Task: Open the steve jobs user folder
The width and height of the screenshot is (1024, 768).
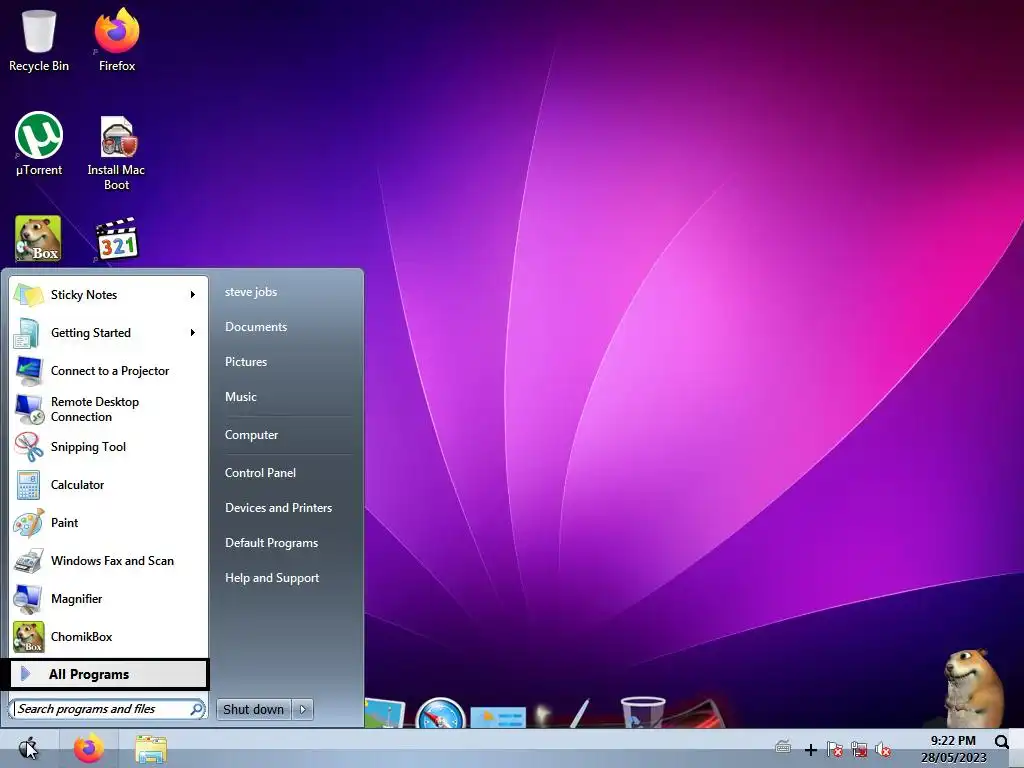Action: (x=251, y=292)
